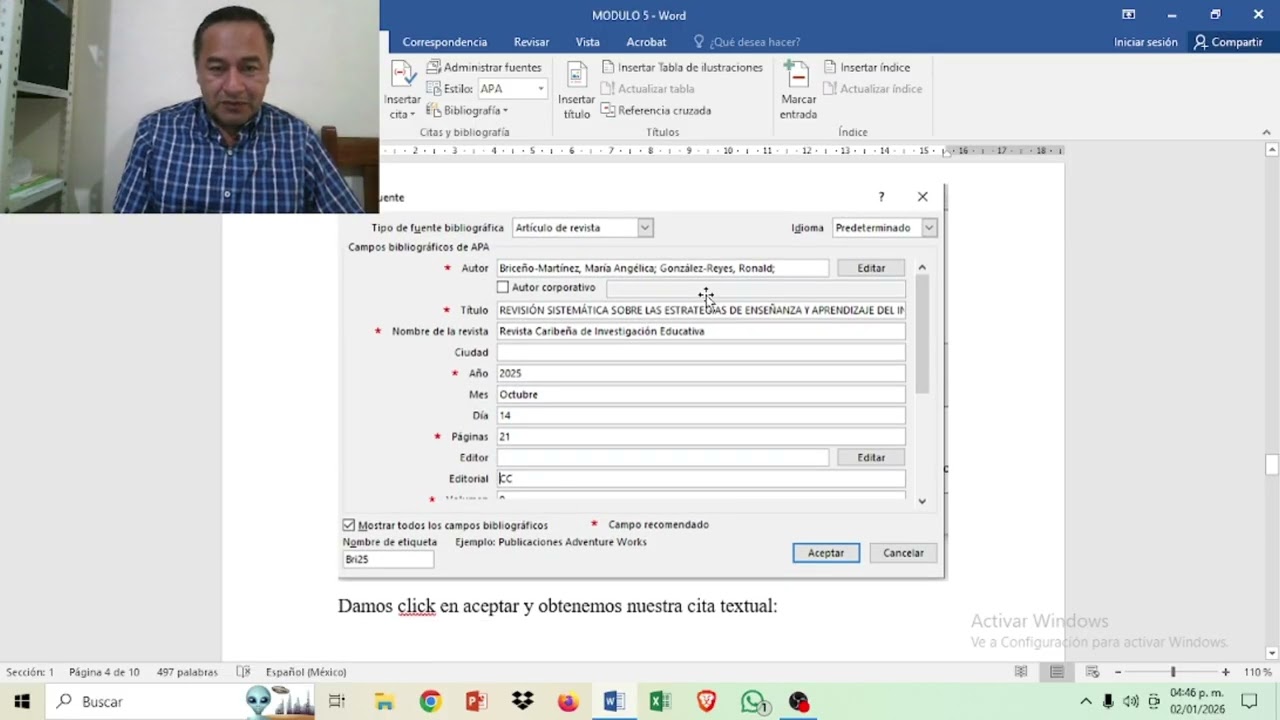Open WhatsApp from the taskbar
This screenshot has height=720, width=1280.
pos(753,701)
